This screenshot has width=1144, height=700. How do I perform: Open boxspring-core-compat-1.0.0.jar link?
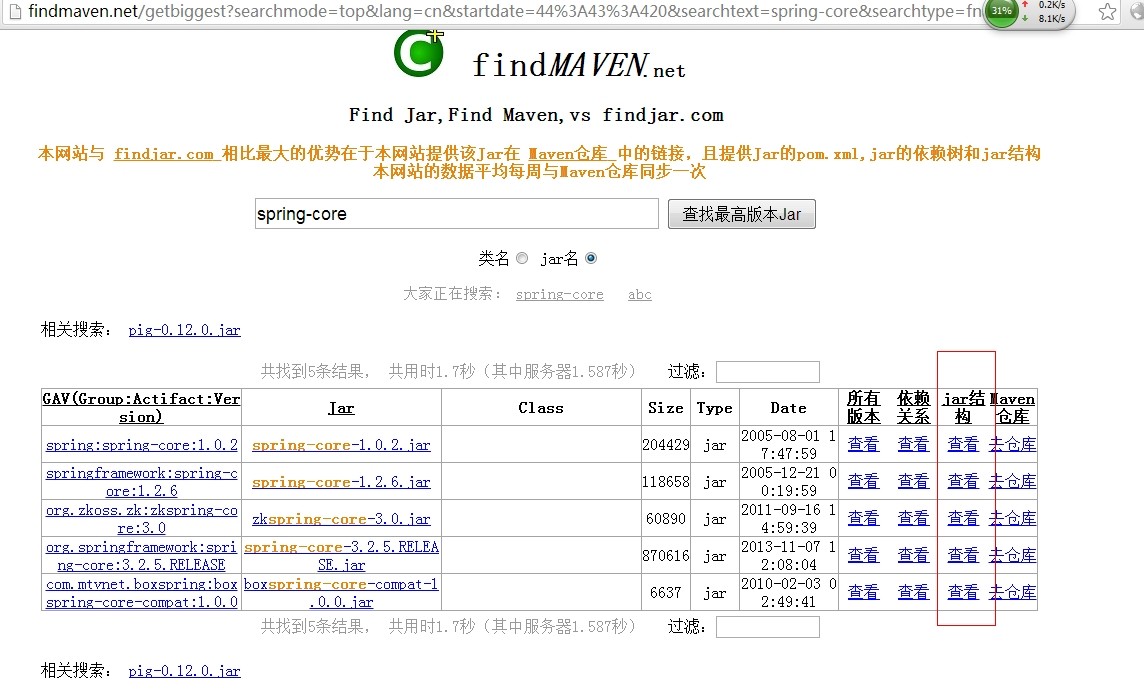point(341,593)
